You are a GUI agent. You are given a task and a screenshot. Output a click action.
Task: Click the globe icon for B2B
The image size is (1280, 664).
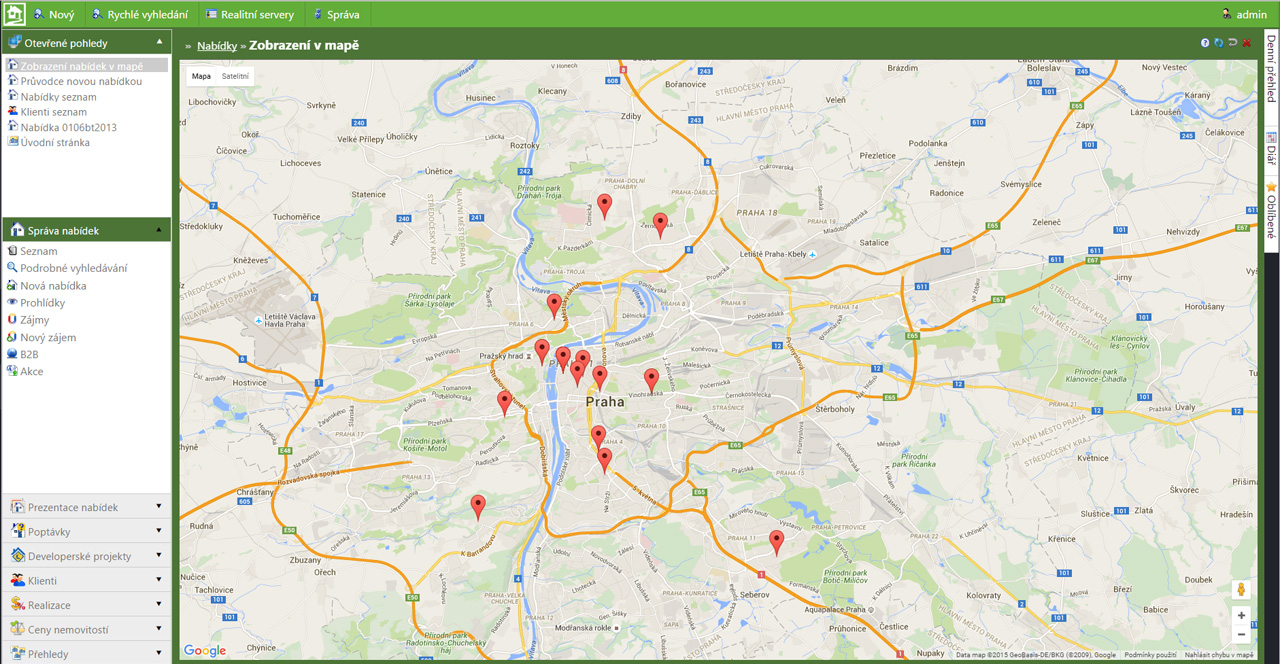tap(12, 354)
